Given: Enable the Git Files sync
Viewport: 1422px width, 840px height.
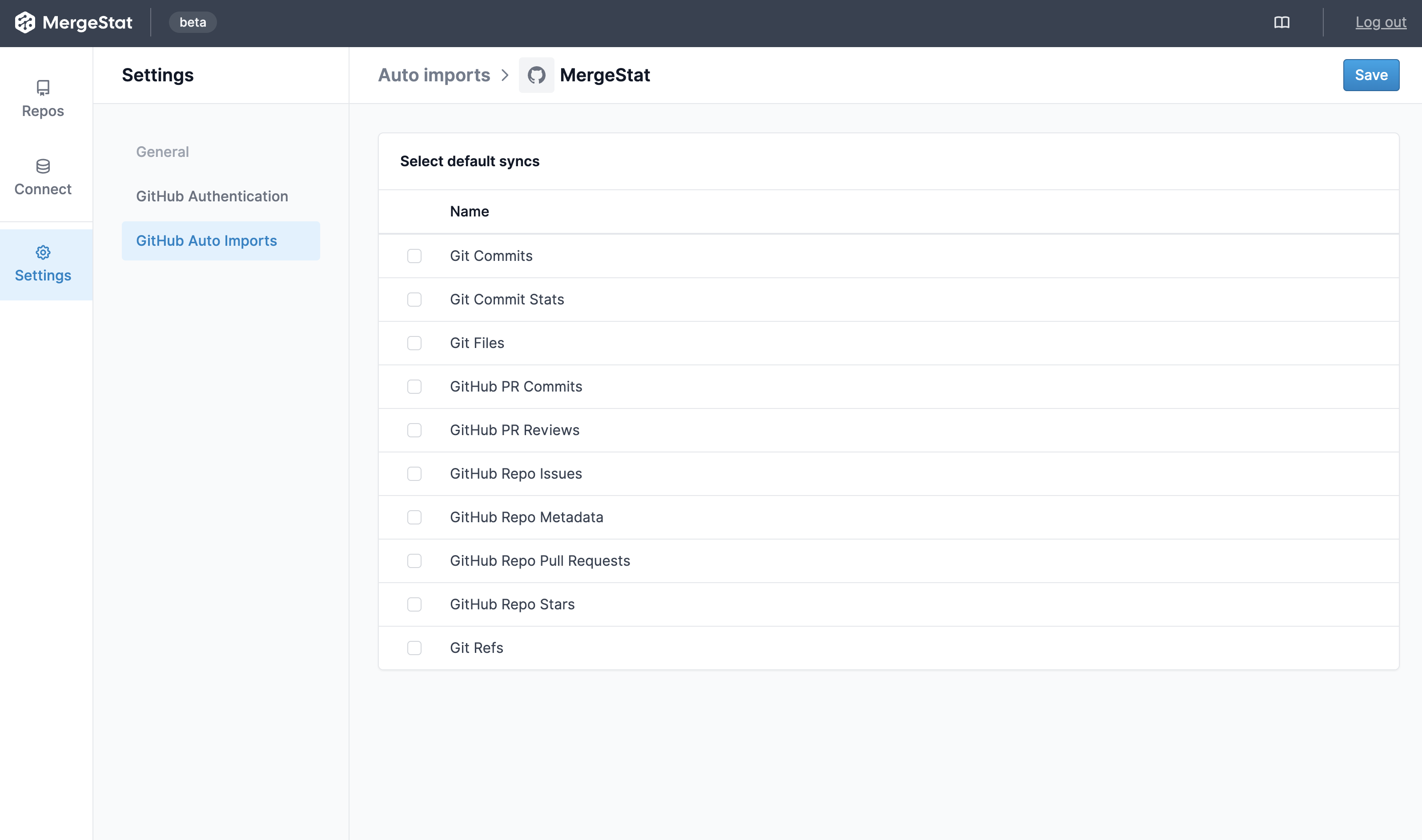Looking at the screenshot, I should [414, 344].
